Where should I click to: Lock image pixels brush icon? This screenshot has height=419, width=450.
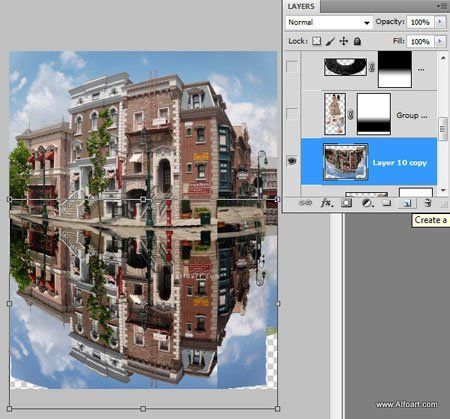pyautogui.click(x=330, y=41)
